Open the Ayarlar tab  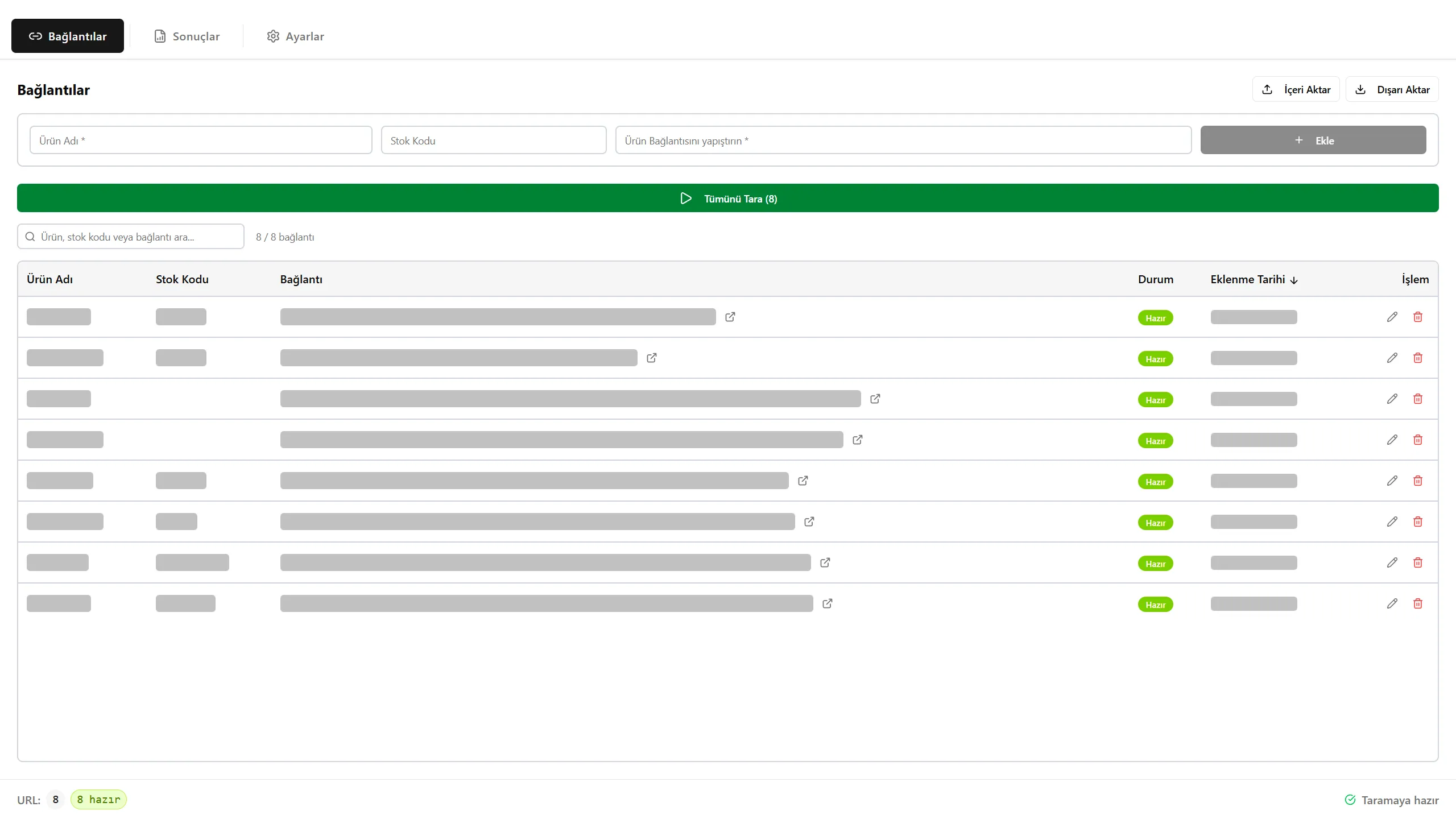point(295,36)
